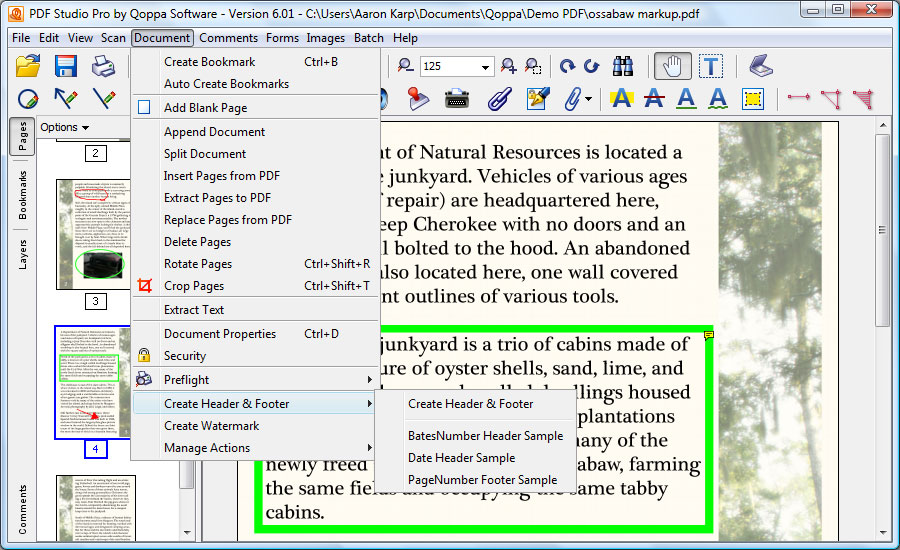900x550 pixels.
Task: Choose Append Document
Action: pyautogui.click(x=255, y=132)
